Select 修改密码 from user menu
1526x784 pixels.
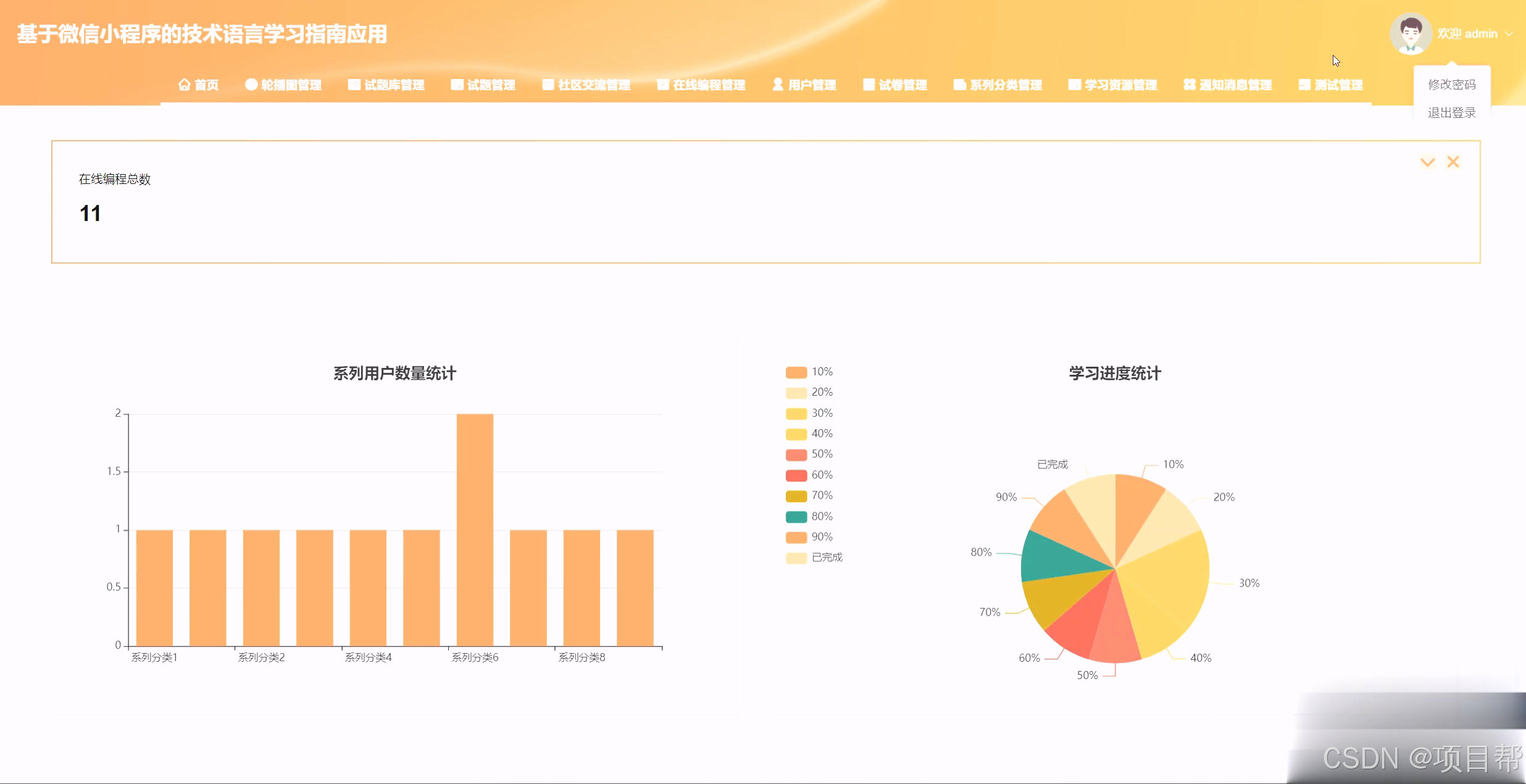pyautogui.click(x=1451, y=85)
